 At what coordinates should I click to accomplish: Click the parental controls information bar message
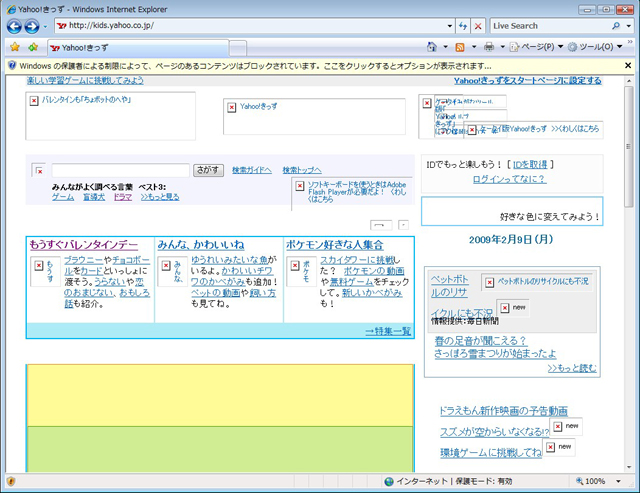pyautogui.click(x=255, y=66)
